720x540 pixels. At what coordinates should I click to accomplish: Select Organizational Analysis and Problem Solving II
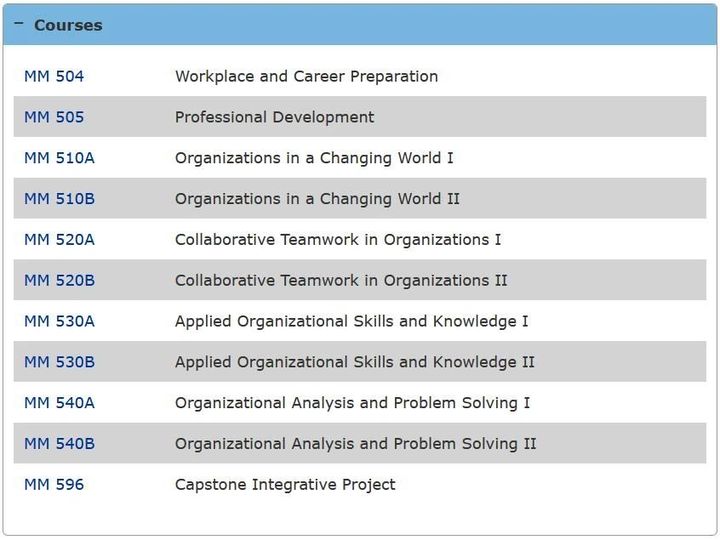click(355, 444)
